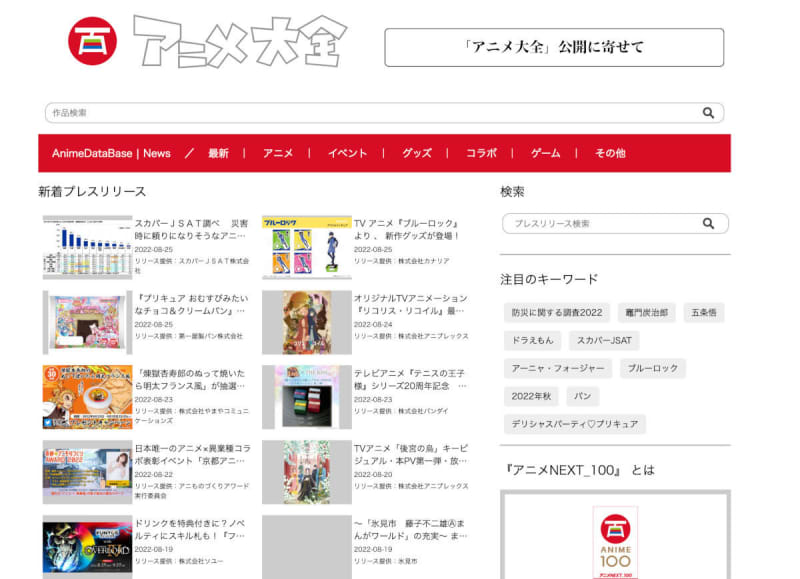Open 『プリキュア おむすびみたいなチョコ&クリームパン』 headline
Image resolution: width=800 pixels, height=579 pixels.
(x=191, y=305)
